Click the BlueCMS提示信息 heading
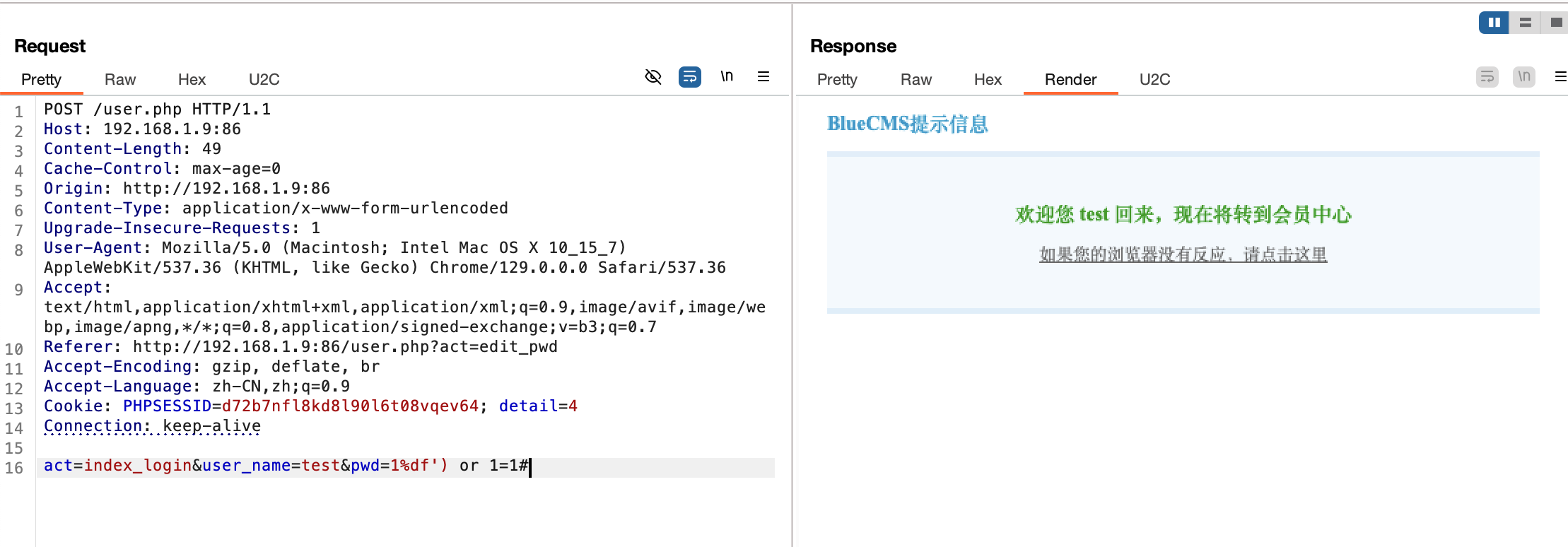Image resolution: width=1568 pixels, height=547 pixels. 908,124
